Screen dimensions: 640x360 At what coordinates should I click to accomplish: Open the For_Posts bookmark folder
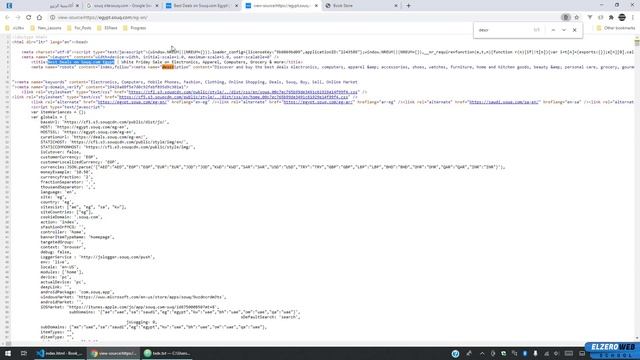click(x=79, y=28)
